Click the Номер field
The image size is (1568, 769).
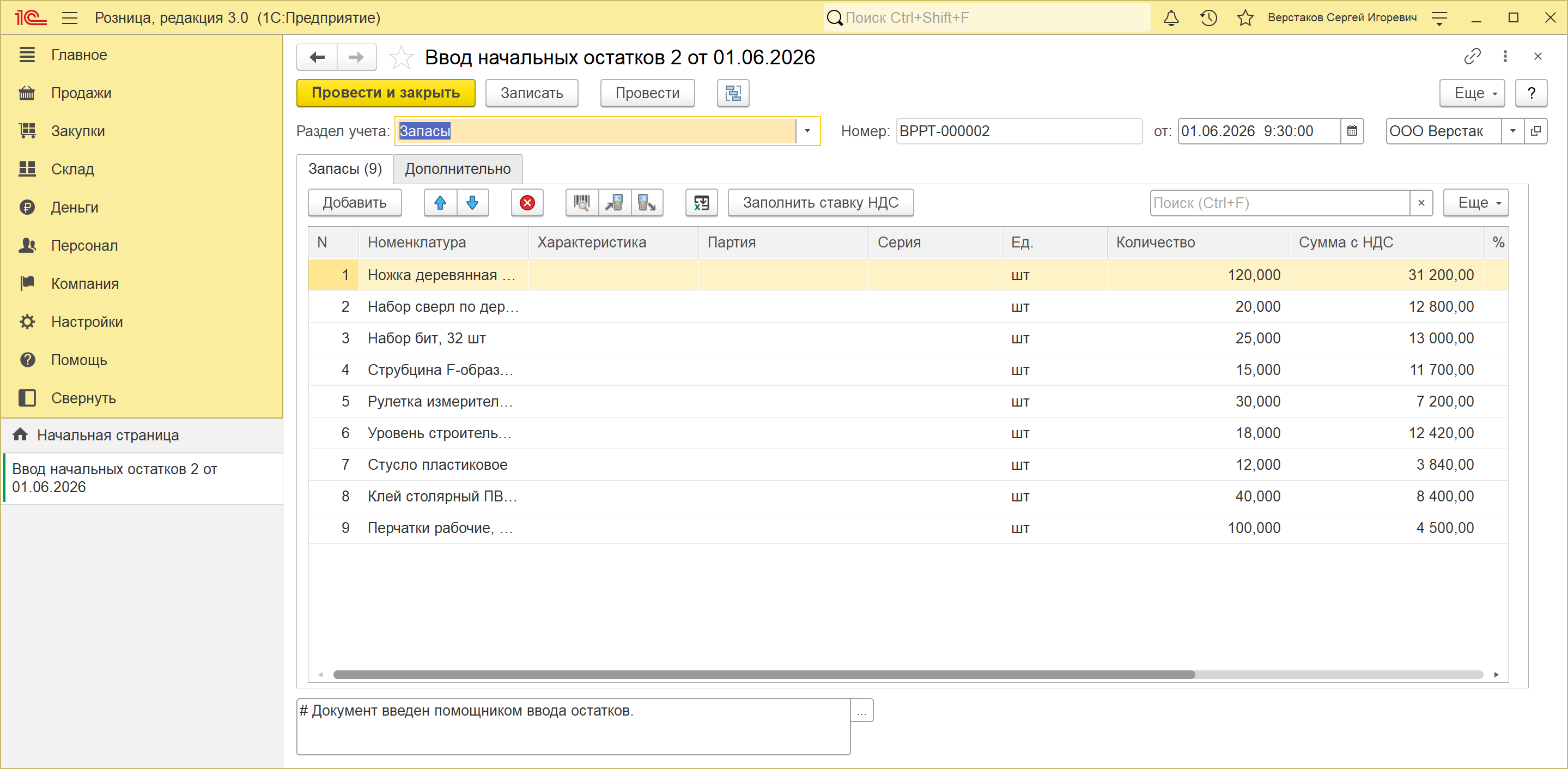coord(1019,131)
